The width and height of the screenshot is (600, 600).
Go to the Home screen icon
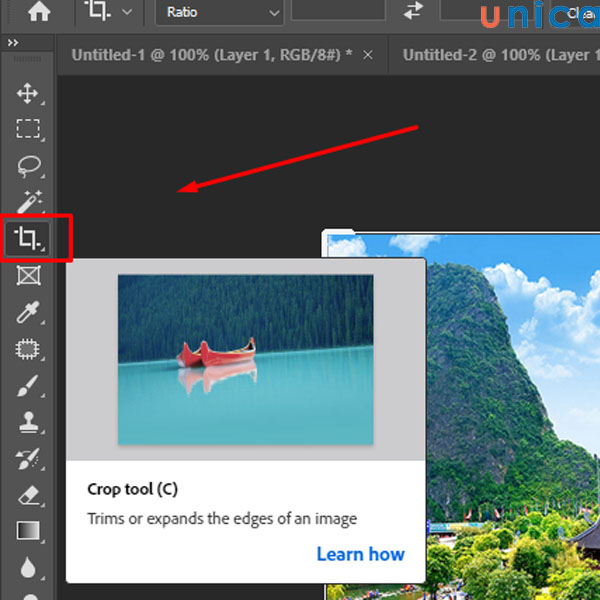39,11
